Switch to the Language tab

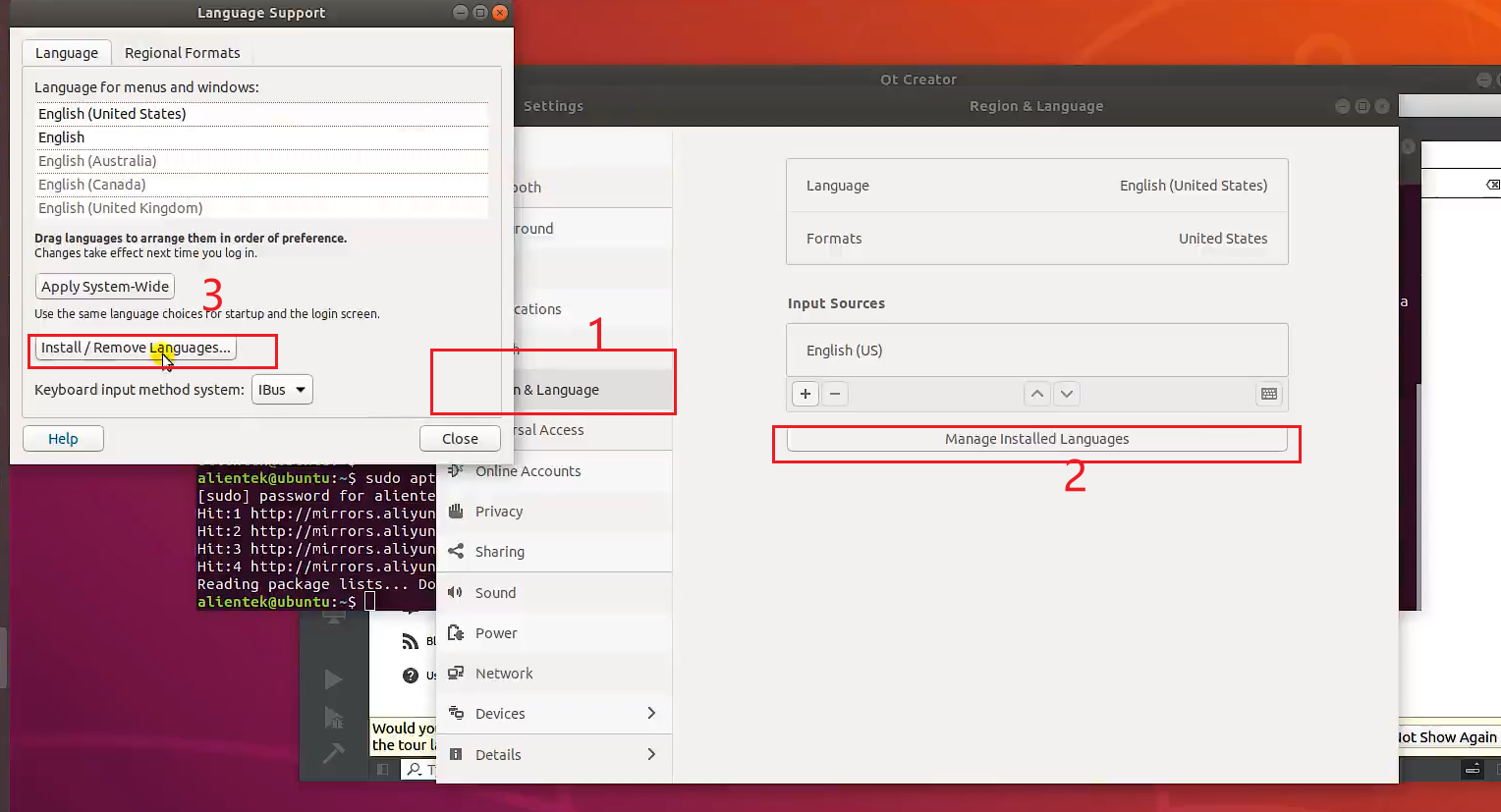click(67, 53)
